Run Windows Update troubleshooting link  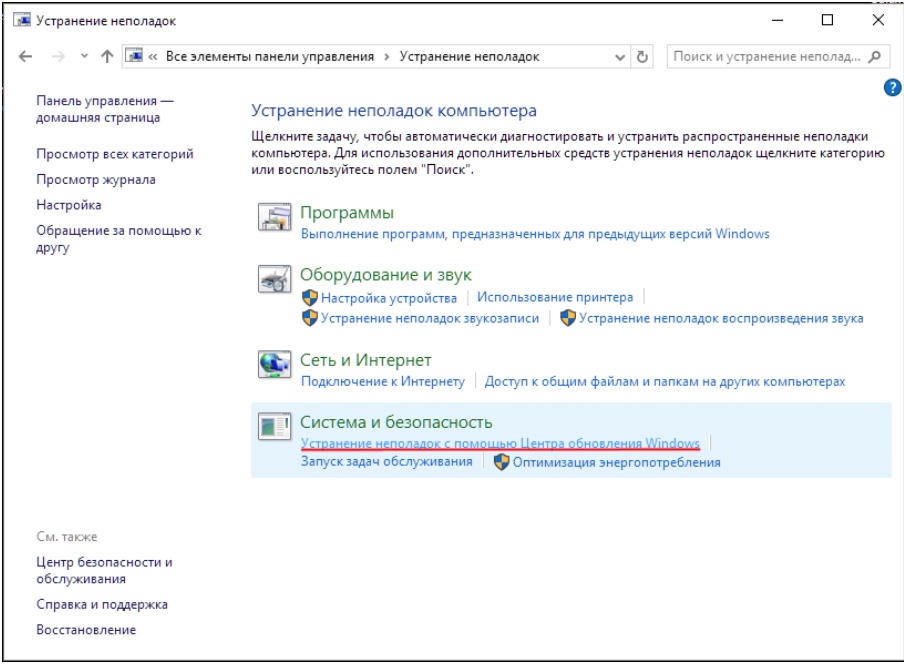tap(500, 443)
